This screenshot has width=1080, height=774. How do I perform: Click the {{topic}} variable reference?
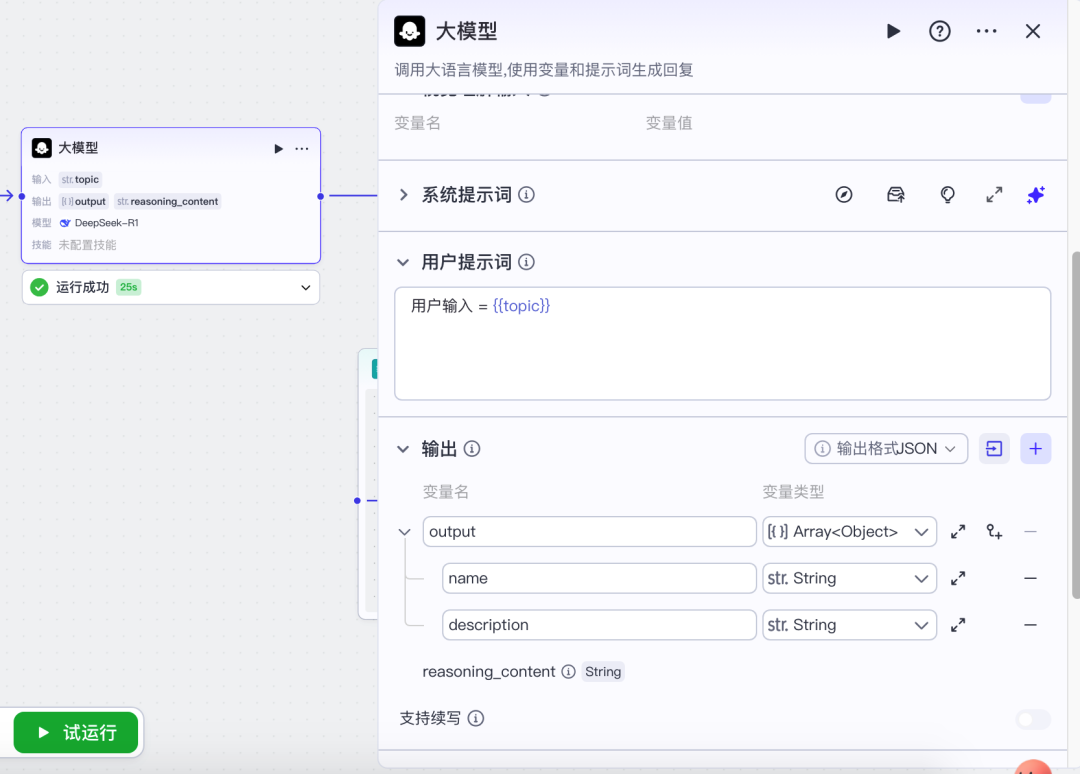pos(521,306)
